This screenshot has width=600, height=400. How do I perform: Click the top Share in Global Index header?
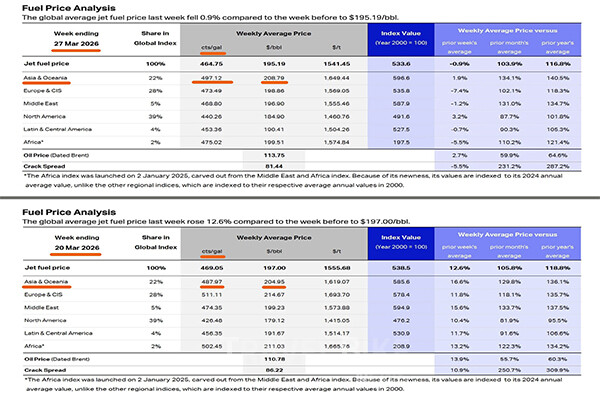pos(155,38)
